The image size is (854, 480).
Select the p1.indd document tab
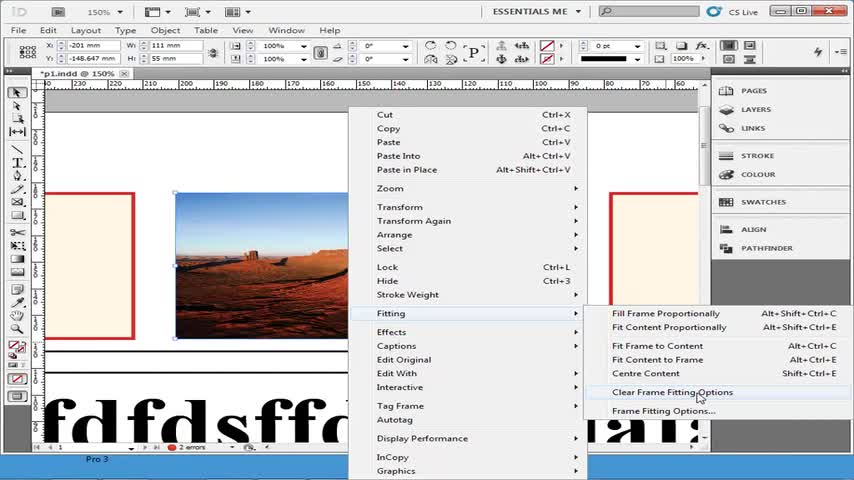[77, 74]
